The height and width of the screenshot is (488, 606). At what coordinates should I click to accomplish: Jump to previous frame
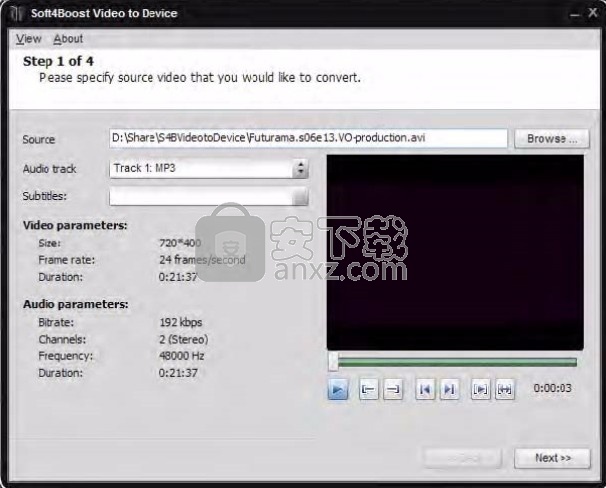[x=425, y=389]
